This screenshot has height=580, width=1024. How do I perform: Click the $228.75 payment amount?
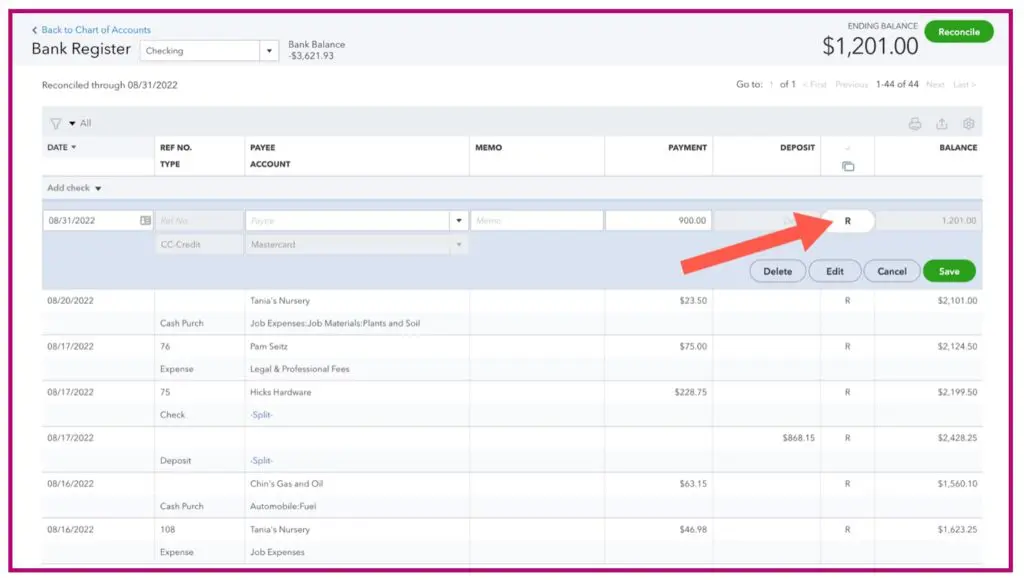pos(690,393)
